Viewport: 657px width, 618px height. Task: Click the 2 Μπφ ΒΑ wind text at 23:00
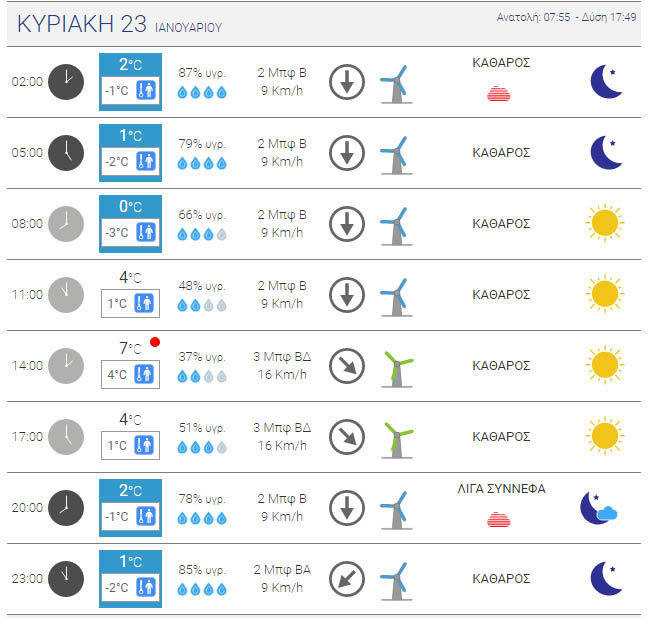coord(282,570)
